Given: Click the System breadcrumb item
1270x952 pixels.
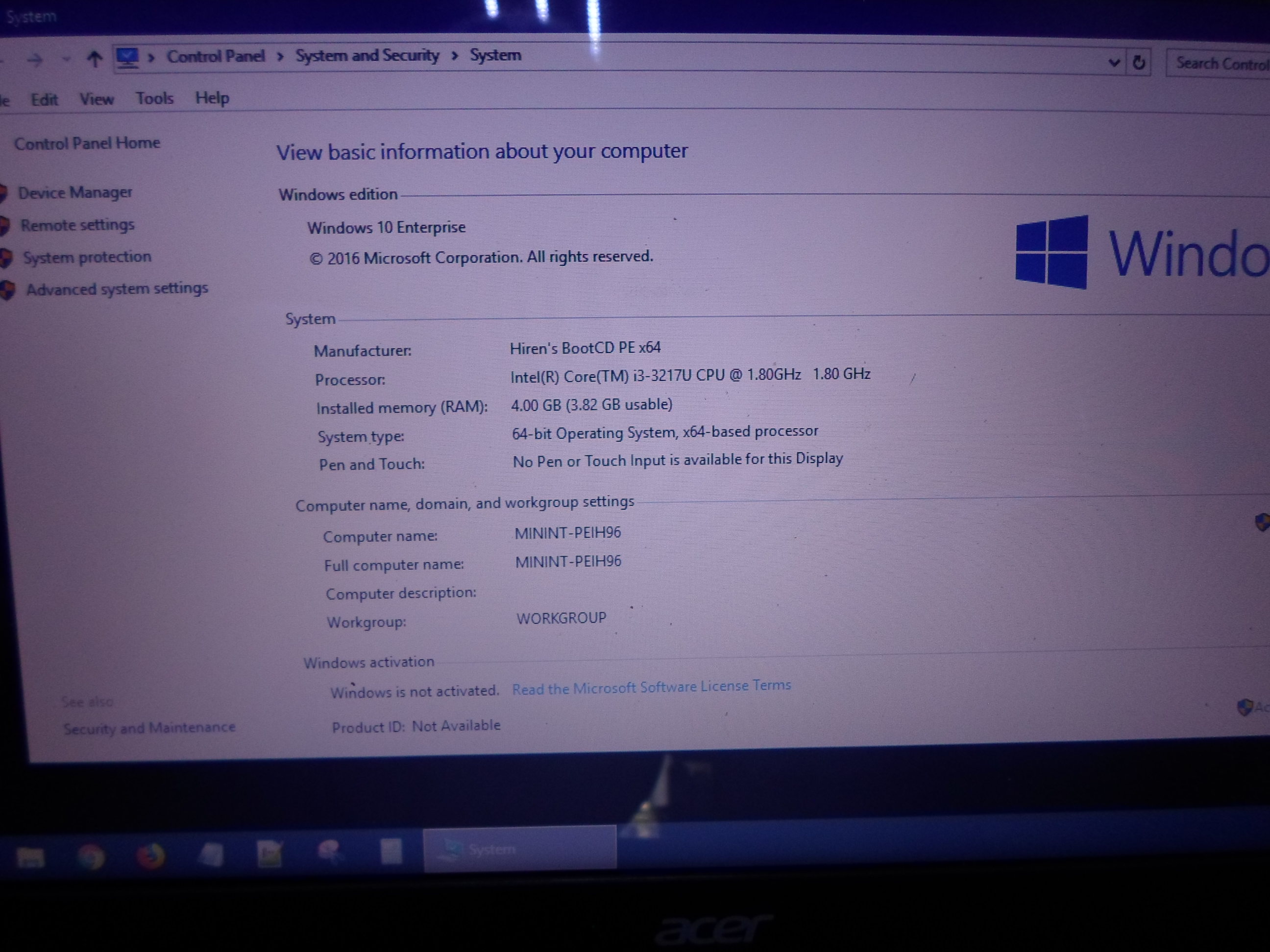Looking at the screenshot, I should coord(495,55).
